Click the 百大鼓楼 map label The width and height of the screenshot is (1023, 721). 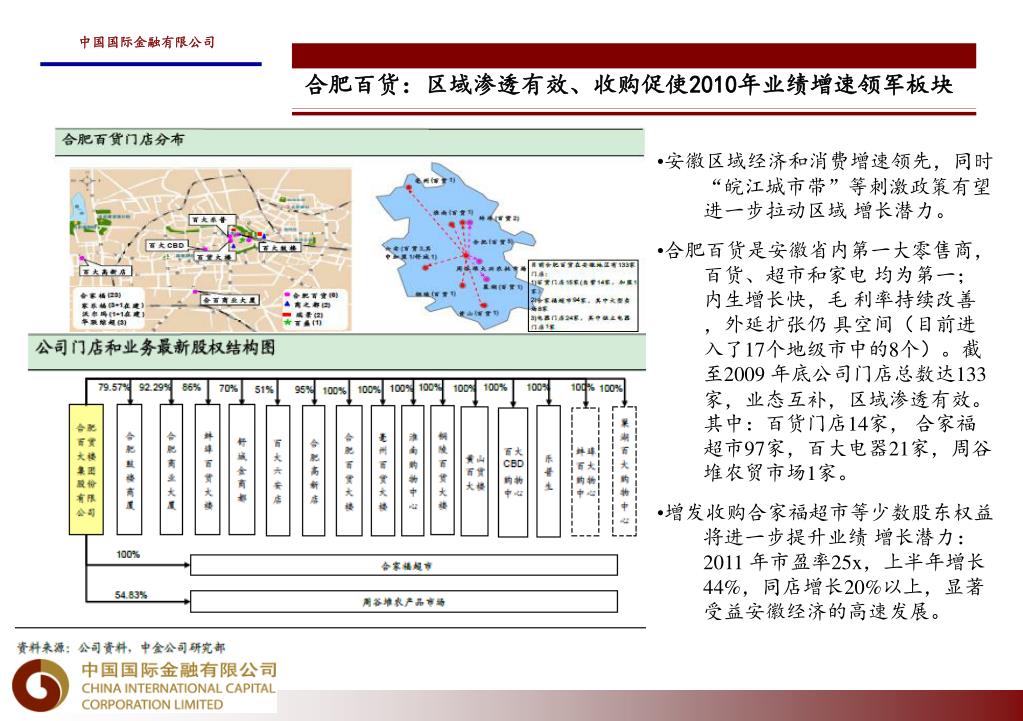tap(279, 247)
